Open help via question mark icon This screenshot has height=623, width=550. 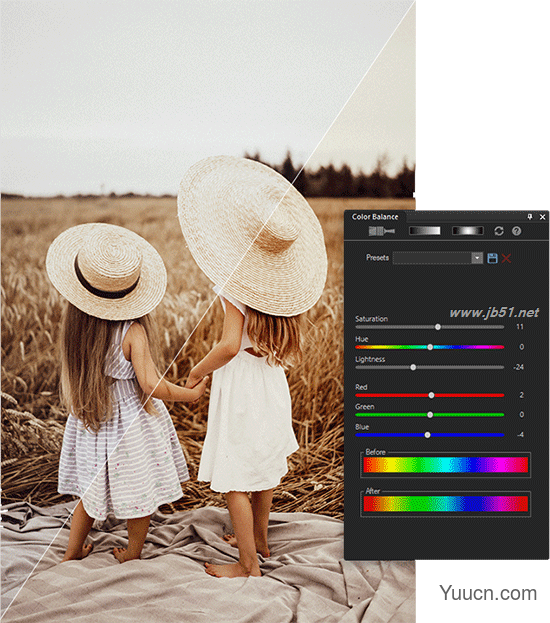[x=517, y=231]
